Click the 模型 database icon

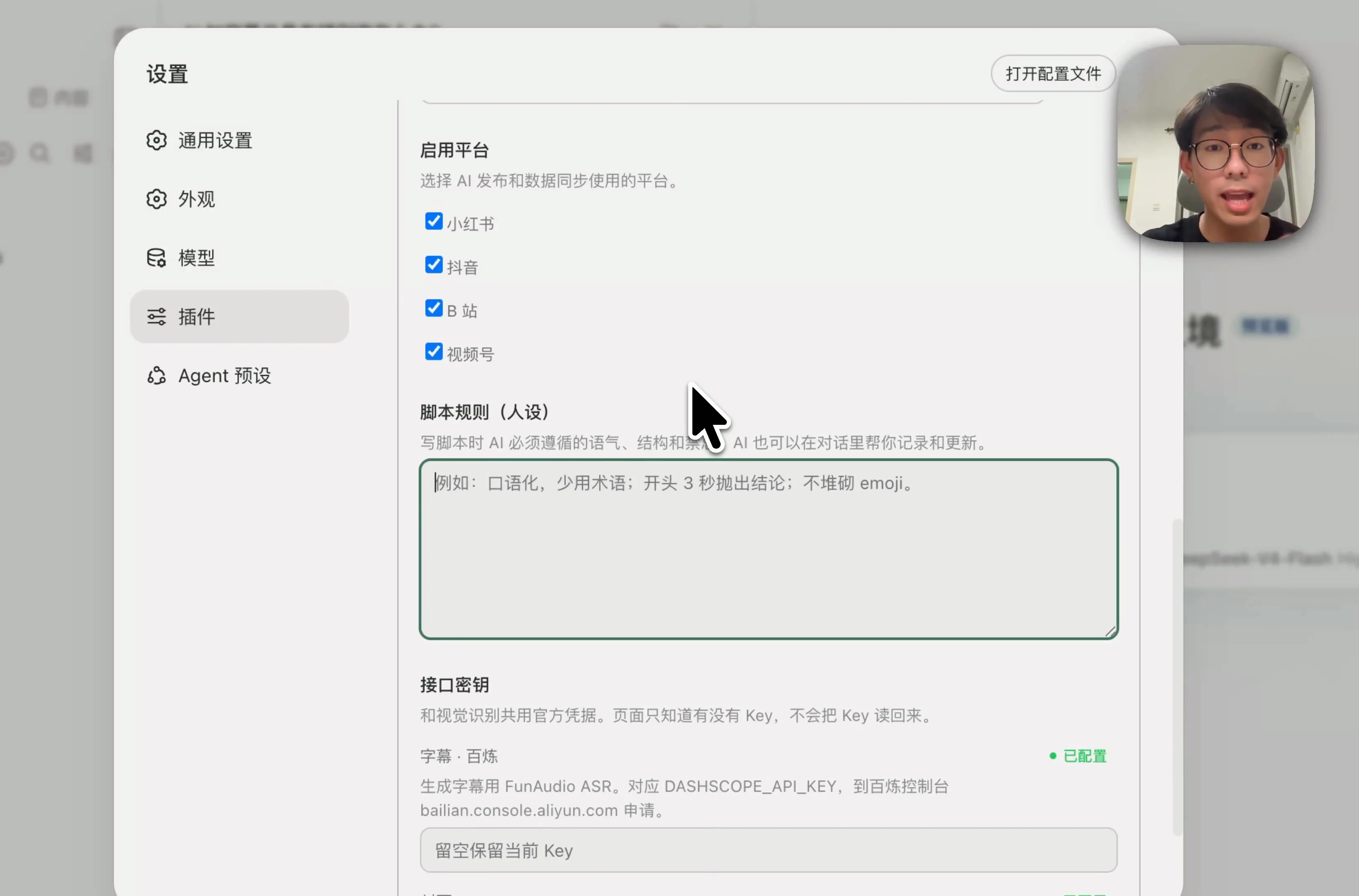click(156, 258)
